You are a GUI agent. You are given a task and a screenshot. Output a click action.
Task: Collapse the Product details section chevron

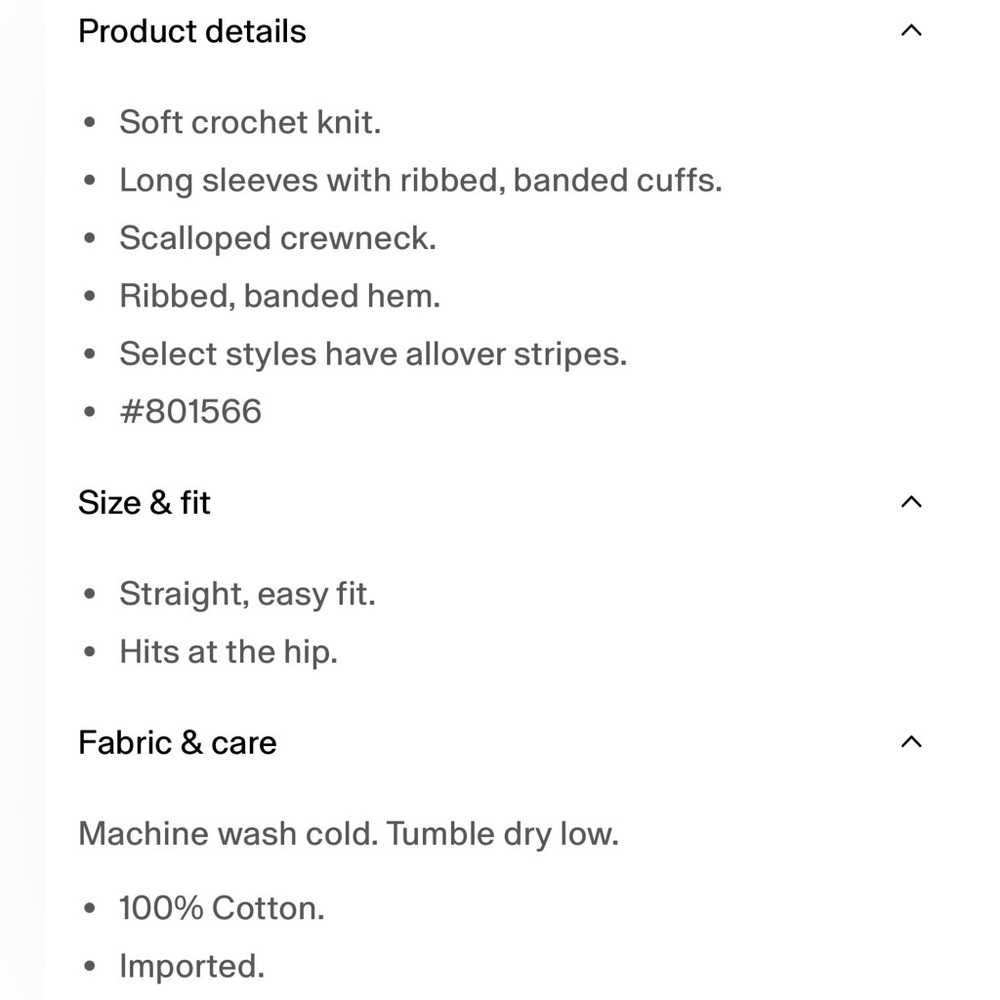point(911,31)
